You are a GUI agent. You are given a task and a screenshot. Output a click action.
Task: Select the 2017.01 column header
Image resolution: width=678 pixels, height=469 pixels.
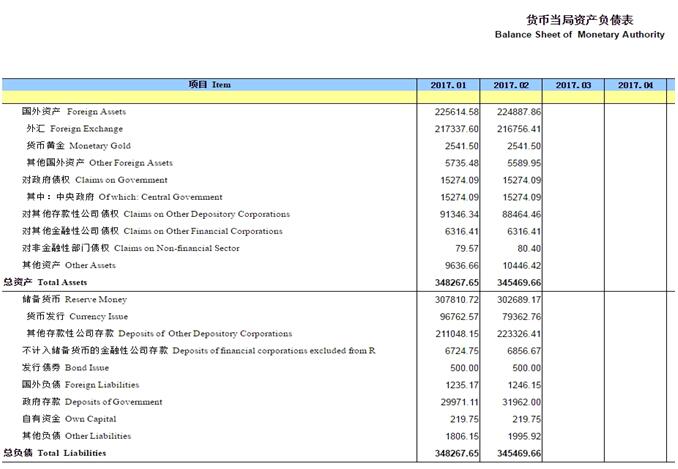pos(449,85)
